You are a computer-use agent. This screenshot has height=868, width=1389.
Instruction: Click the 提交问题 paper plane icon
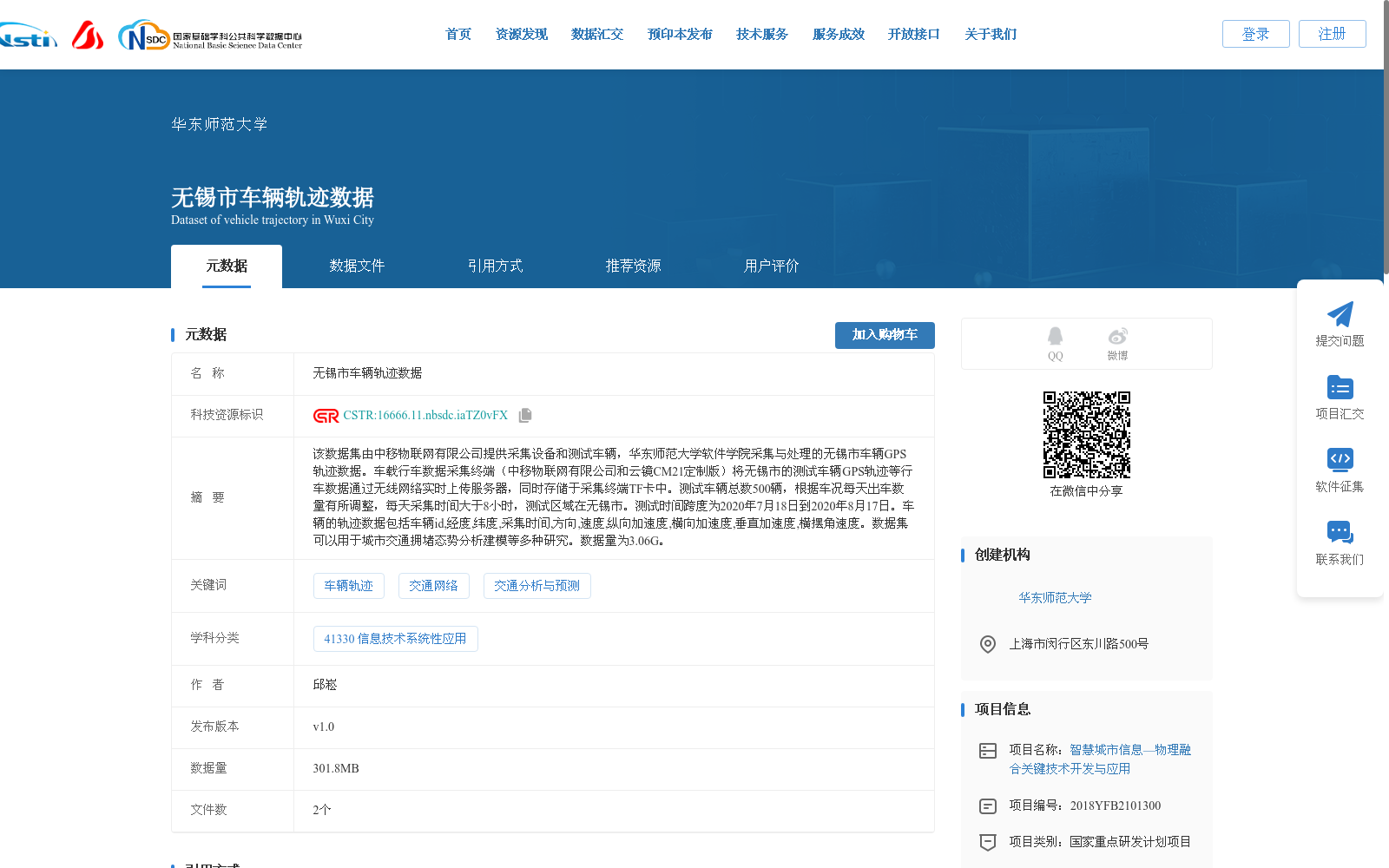pyautogui.click(x=1340, y=314)
